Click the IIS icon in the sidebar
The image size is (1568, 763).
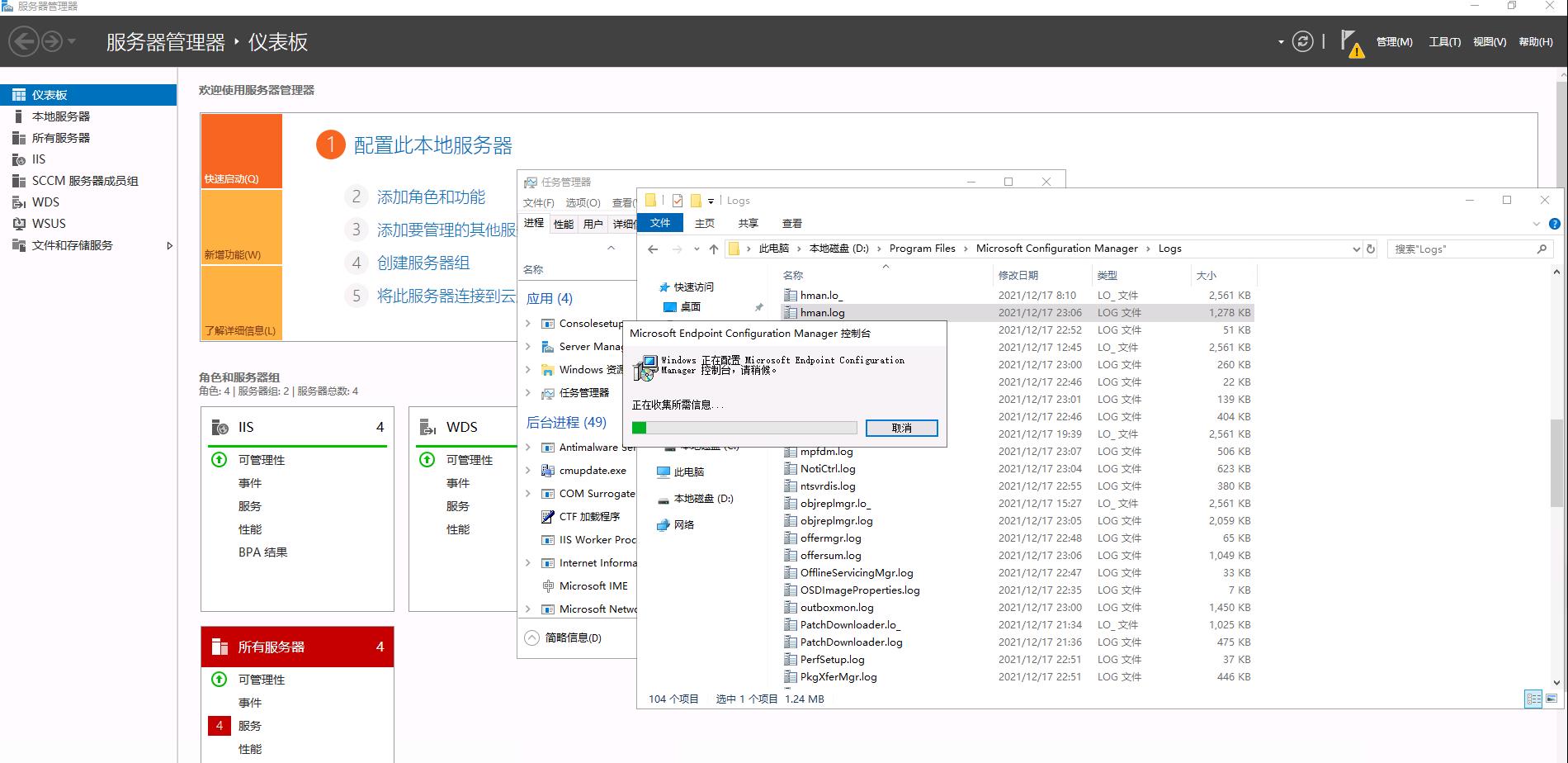coord(18,159)
